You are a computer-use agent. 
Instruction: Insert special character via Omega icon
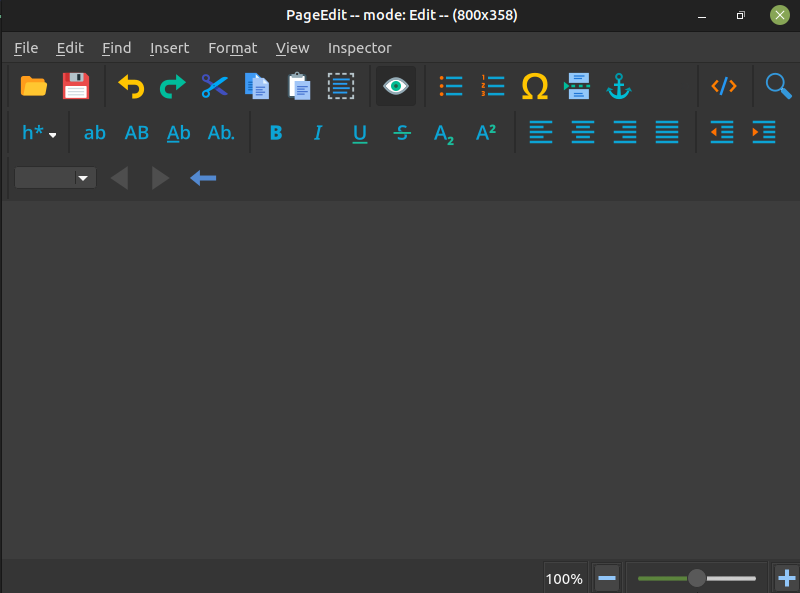click(535, 86)
